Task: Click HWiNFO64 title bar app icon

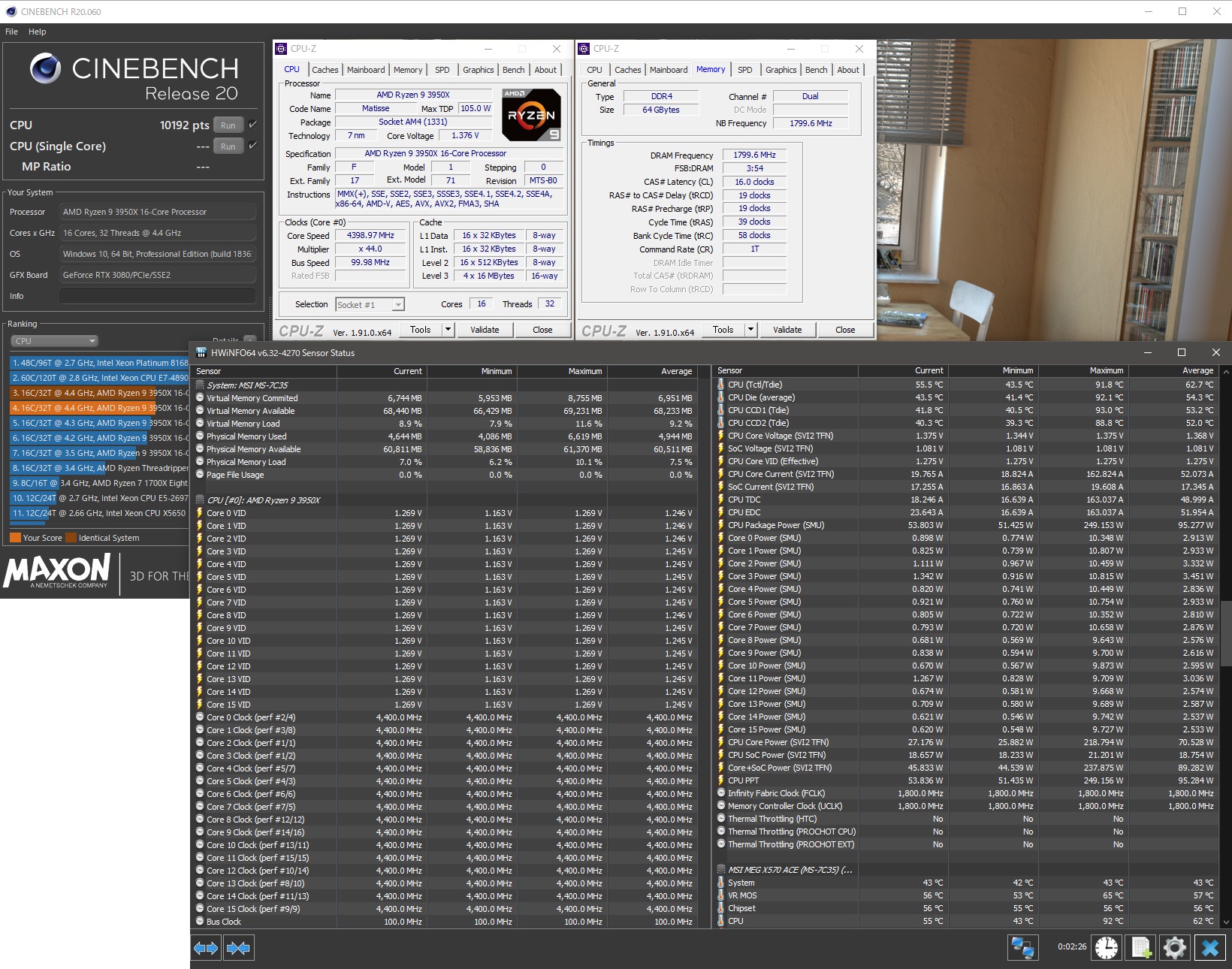Action: (201, 352)
